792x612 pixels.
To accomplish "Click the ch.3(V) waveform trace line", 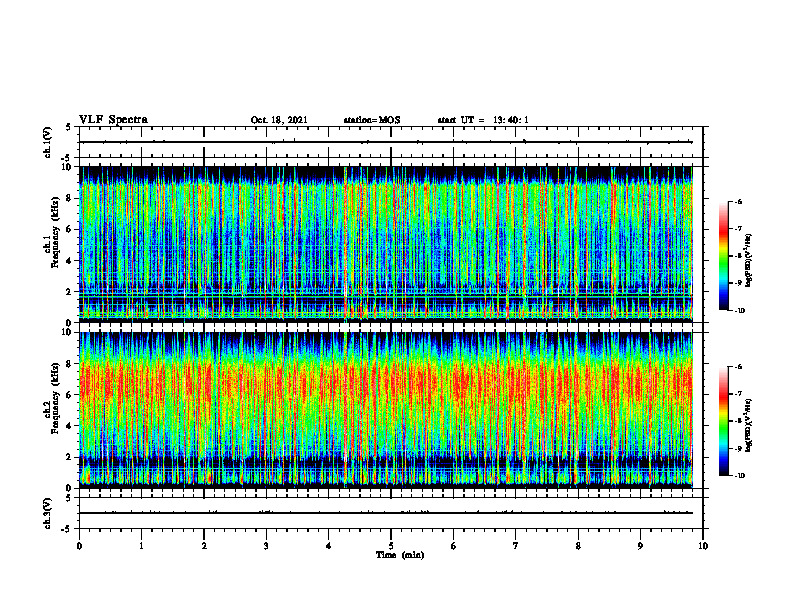I will 386,513.
